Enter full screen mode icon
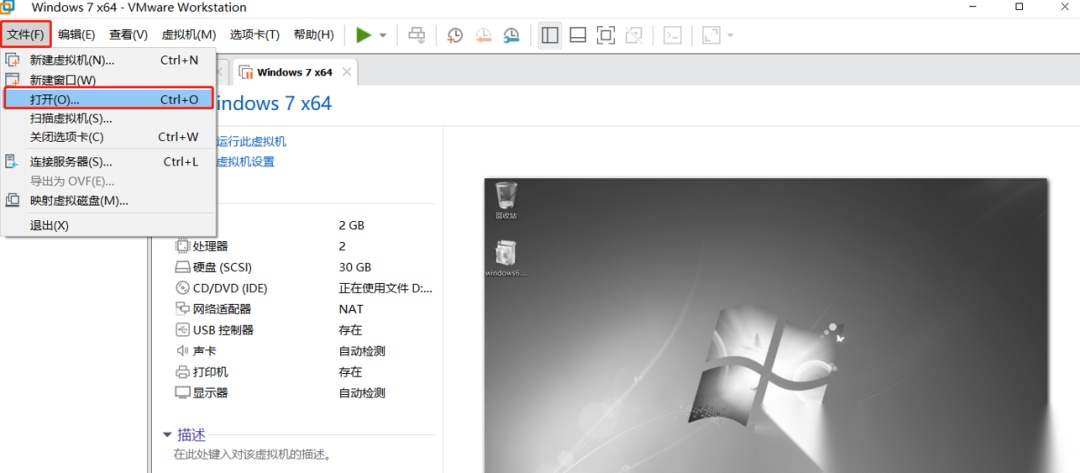Image resolution: width=1080 pixels, height=473 pixels. tap(605, 35)
